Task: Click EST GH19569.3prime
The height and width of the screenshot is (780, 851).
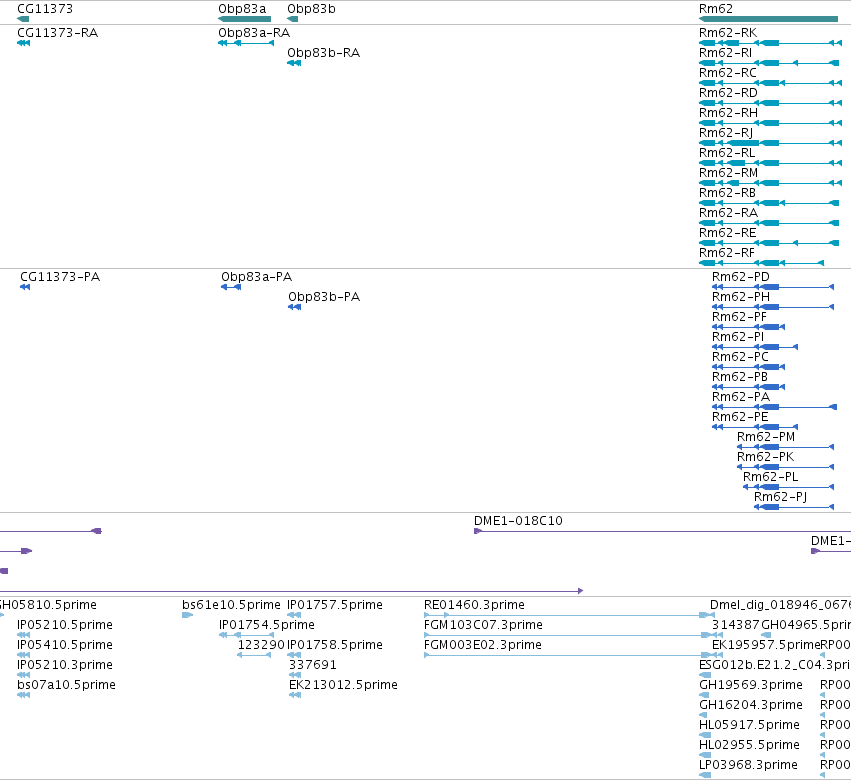Action: point(751,685)
